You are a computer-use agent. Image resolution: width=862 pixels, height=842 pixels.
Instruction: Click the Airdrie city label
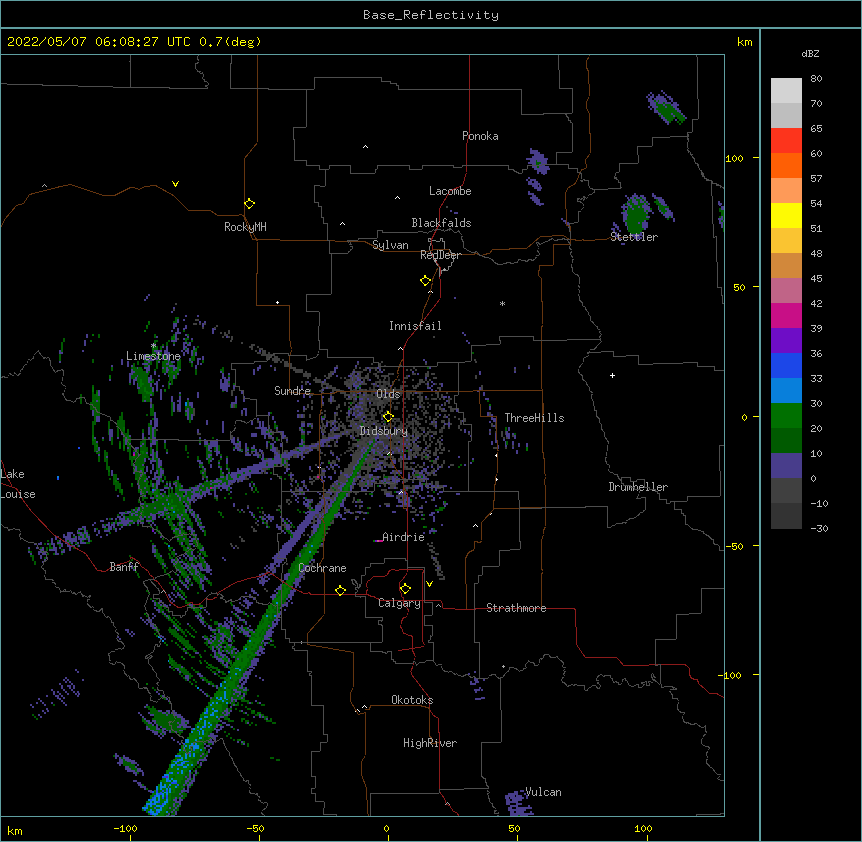403,537
